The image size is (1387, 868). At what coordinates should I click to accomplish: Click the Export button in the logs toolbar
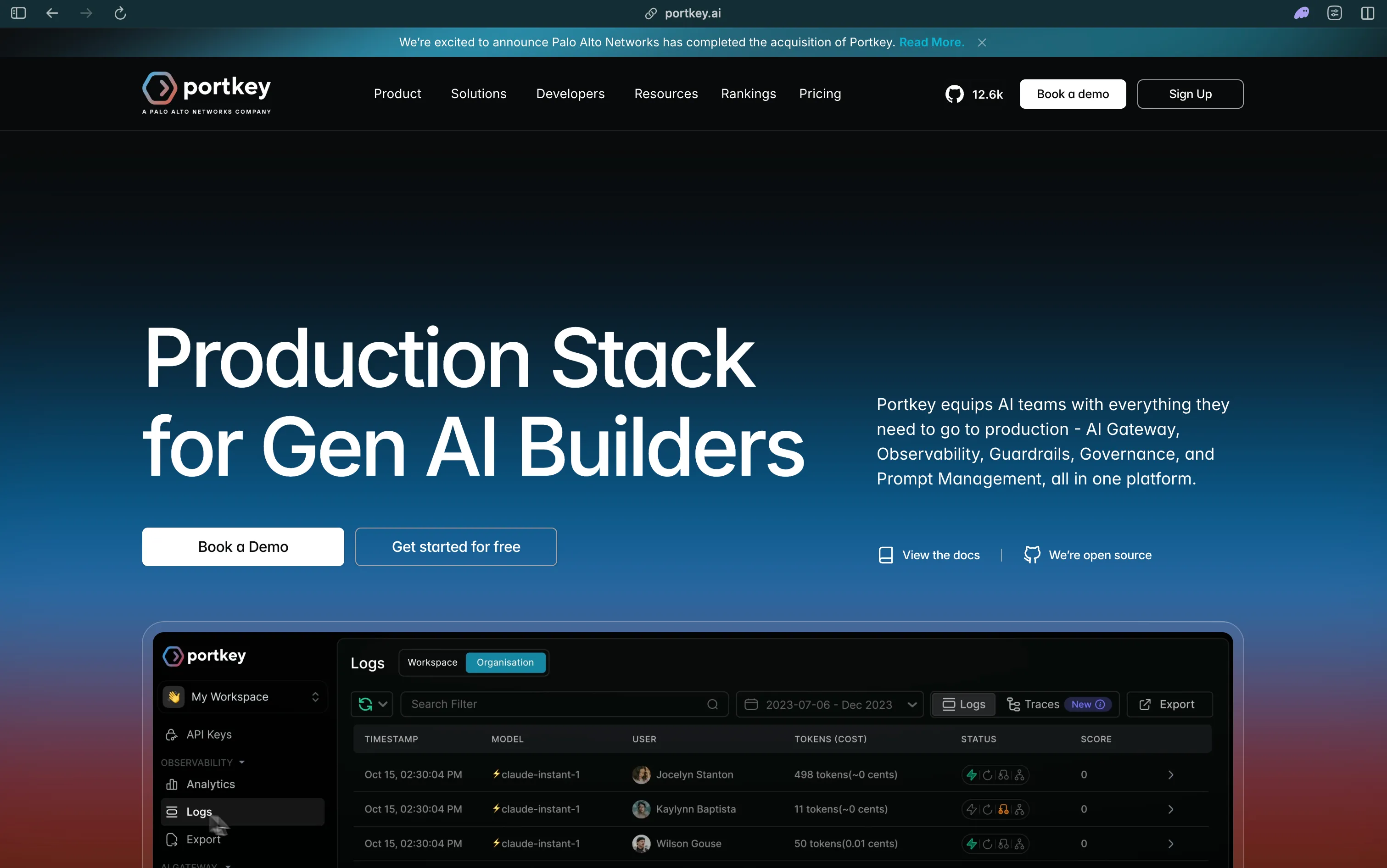click(x=1169, y=704)
